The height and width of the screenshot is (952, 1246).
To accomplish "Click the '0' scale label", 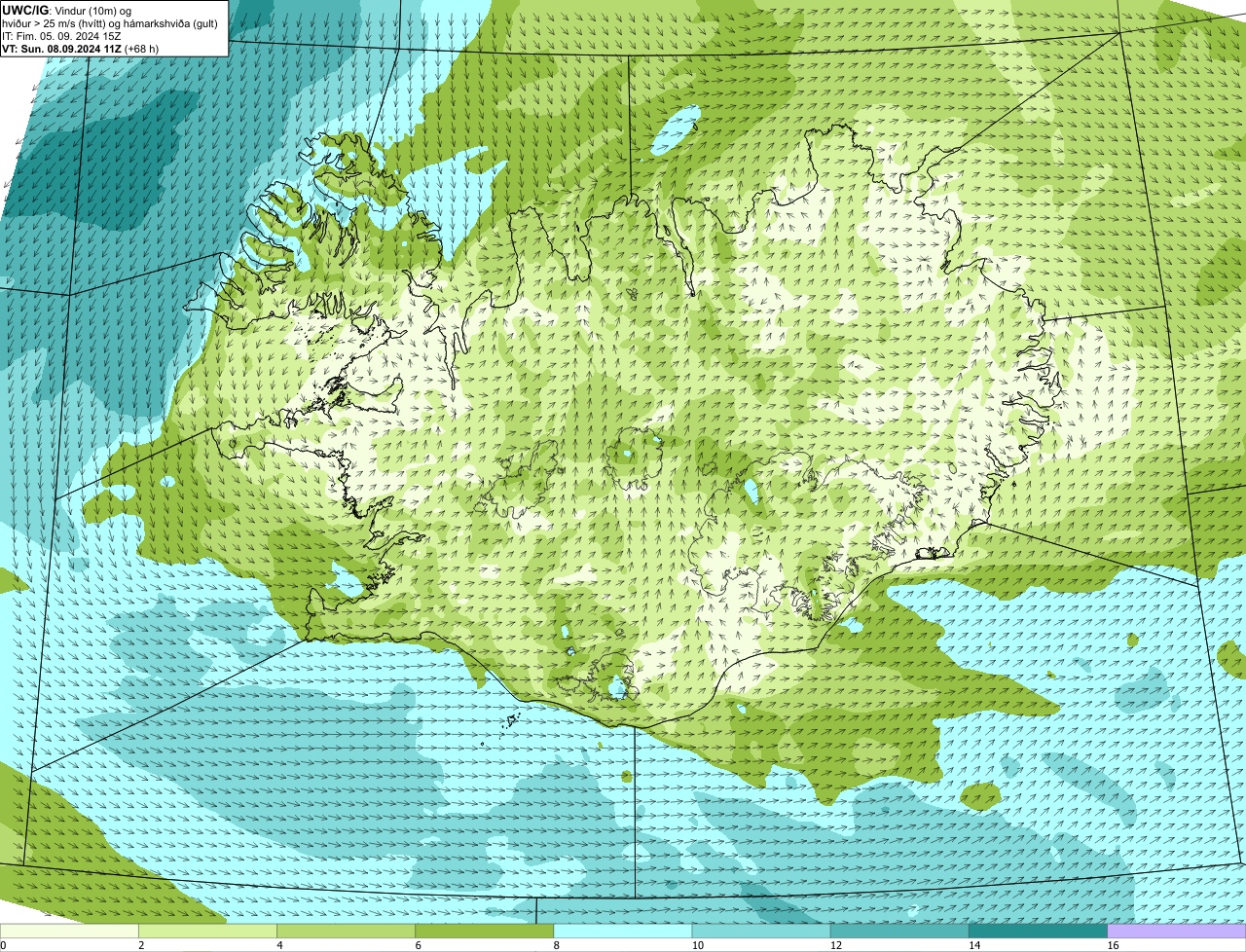I will pos(3,945).
